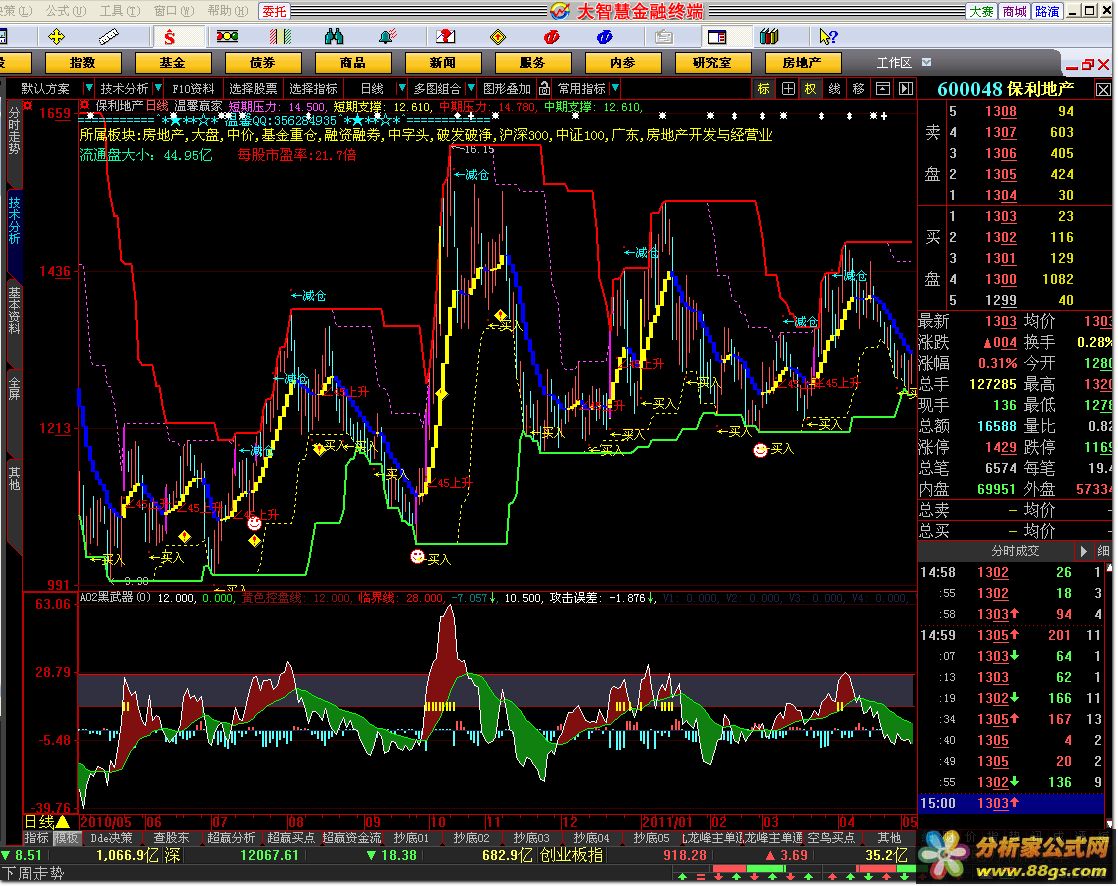The height and width of the screenshot is (886, 1118).
Task: Select the 超赢分析 indicator tab
Action: (231, 838)
